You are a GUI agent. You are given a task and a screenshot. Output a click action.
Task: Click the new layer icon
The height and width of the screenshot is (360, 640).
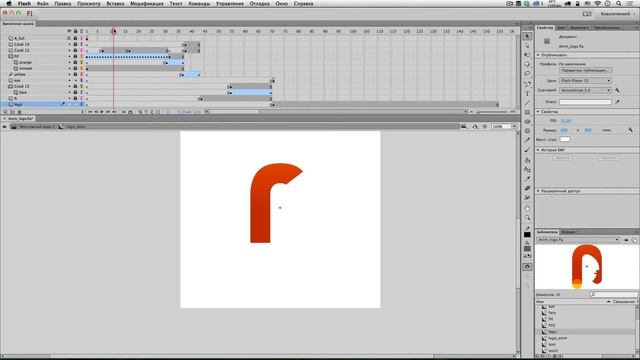(5, 111)
